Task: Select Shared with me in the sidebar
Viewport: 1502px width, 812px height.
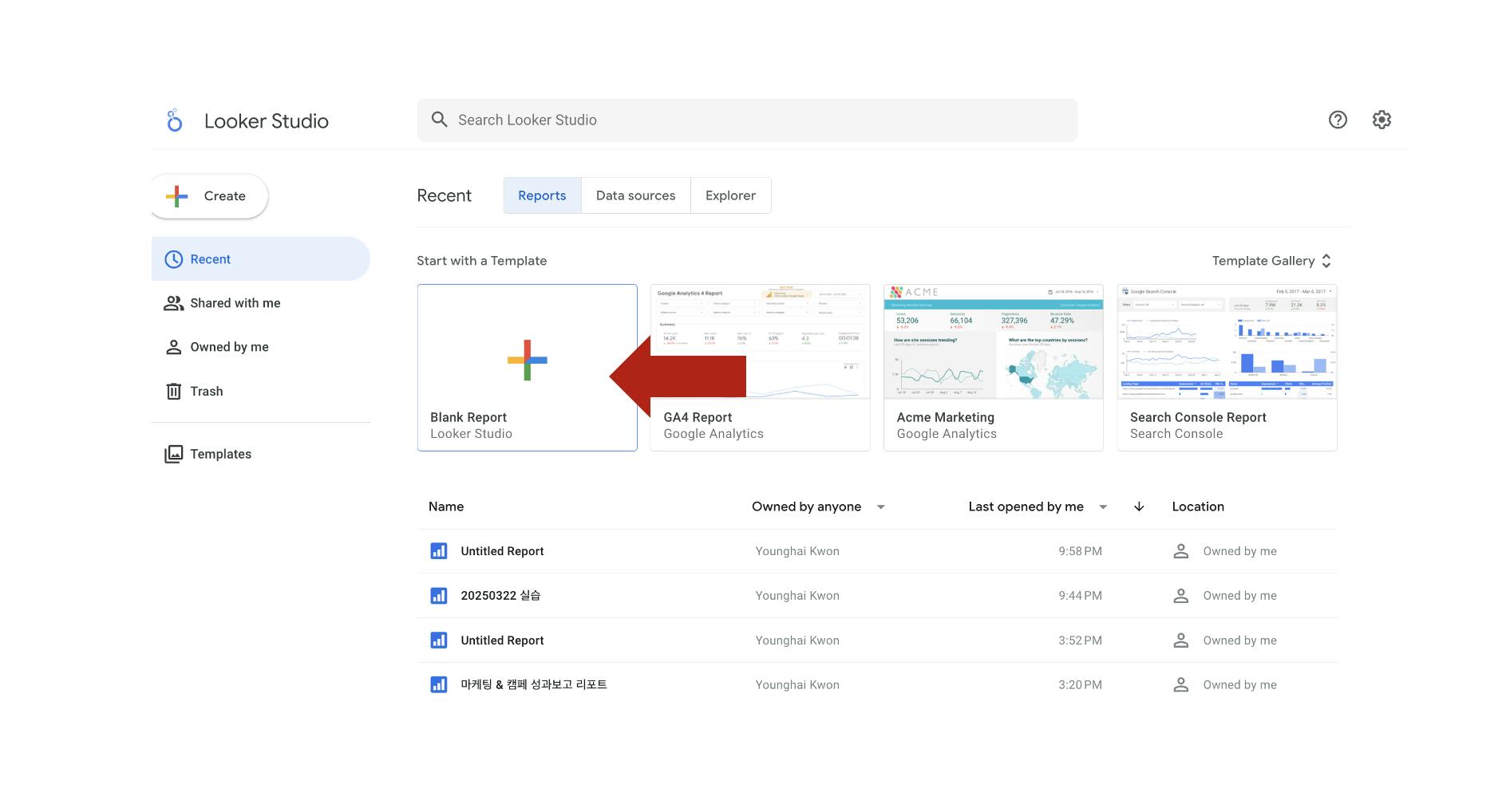Action: (261, 303)
